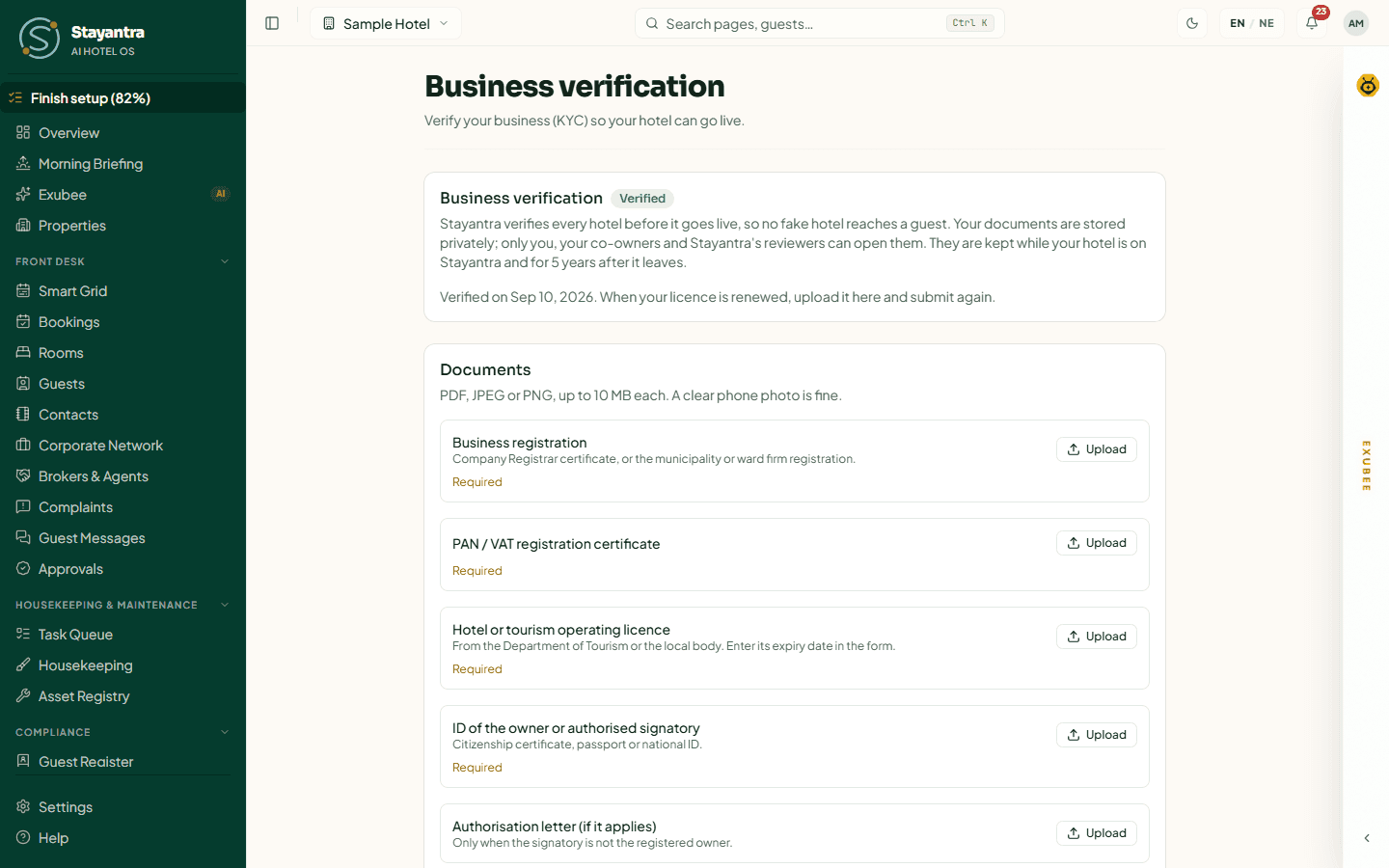Click the Settings gear icon

[23, 806]
